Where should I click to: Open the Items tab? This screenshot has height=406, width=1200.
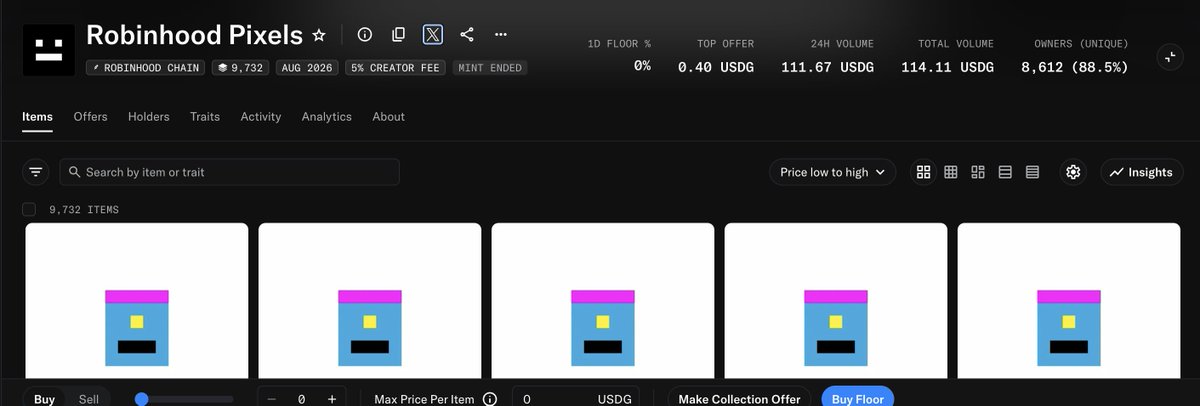coord(37,117)
